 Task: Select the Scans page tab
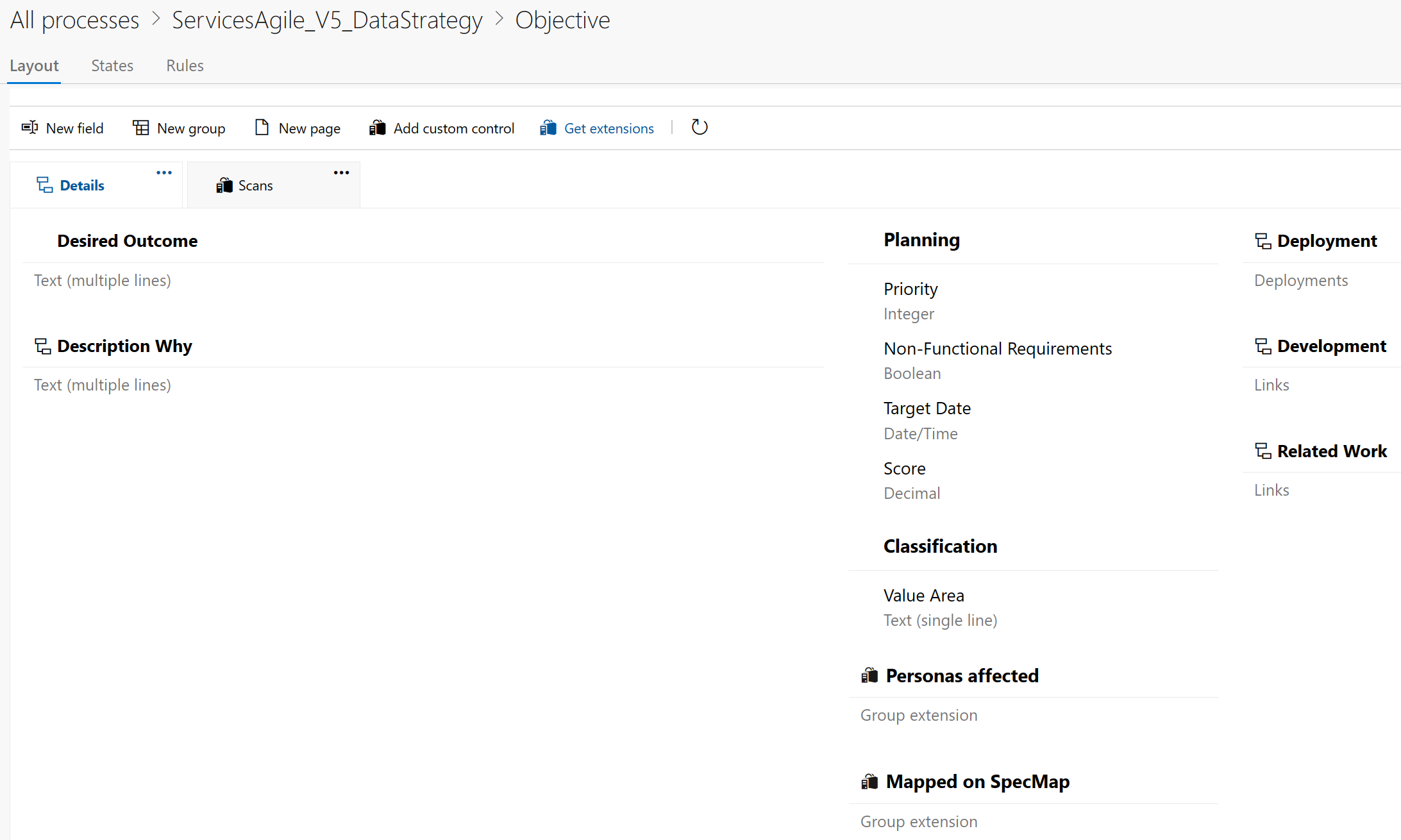coord(255,185)
